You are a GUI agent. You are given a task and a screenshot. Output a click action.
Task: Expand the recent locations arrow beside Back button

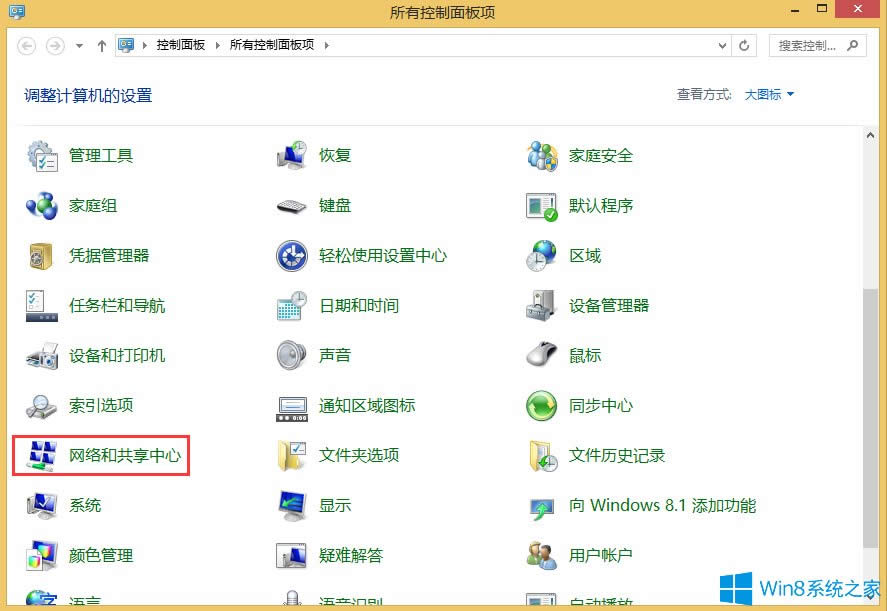pyautogui.click(x=78, y=45)
